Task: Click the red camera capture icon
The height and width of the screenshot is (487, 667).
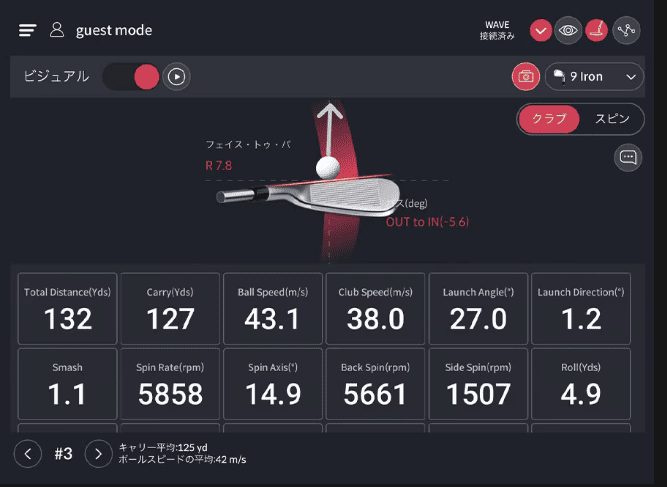Action: click(525, 76)
